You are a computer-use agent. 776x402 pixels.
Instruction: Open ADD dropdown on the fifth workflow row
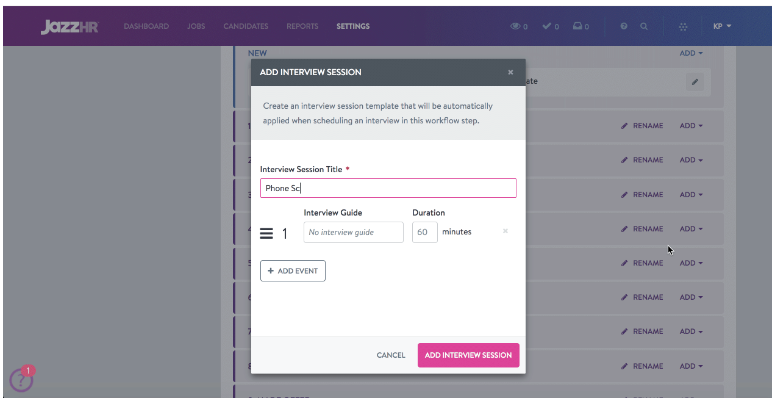(691, 263)
